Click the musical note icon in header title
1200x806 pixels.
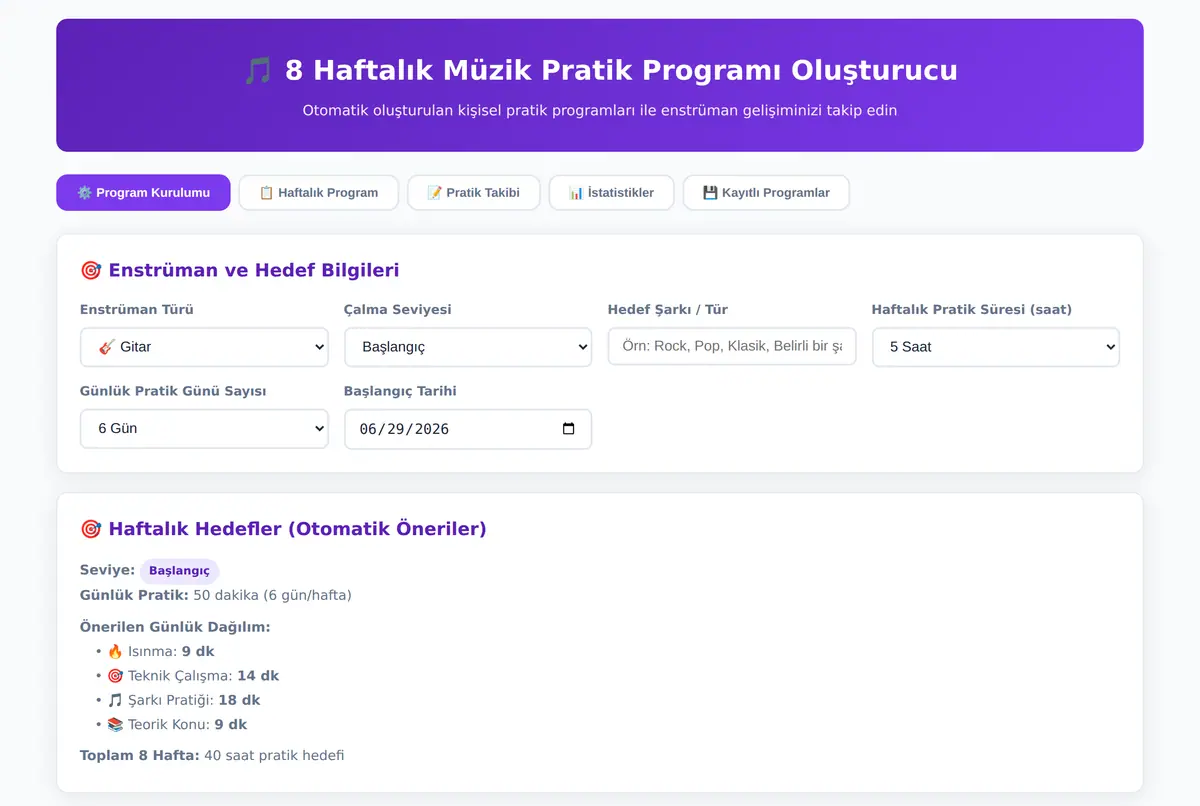[x=258, y=71]
